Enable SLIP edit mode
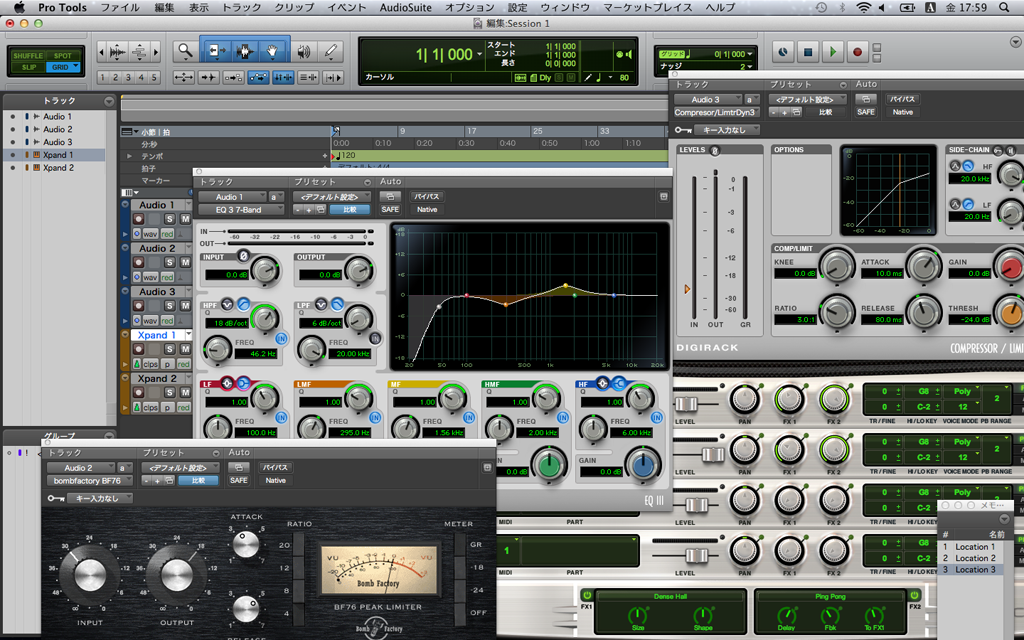This screenshot has width=1024, height=640. [28, 67]
